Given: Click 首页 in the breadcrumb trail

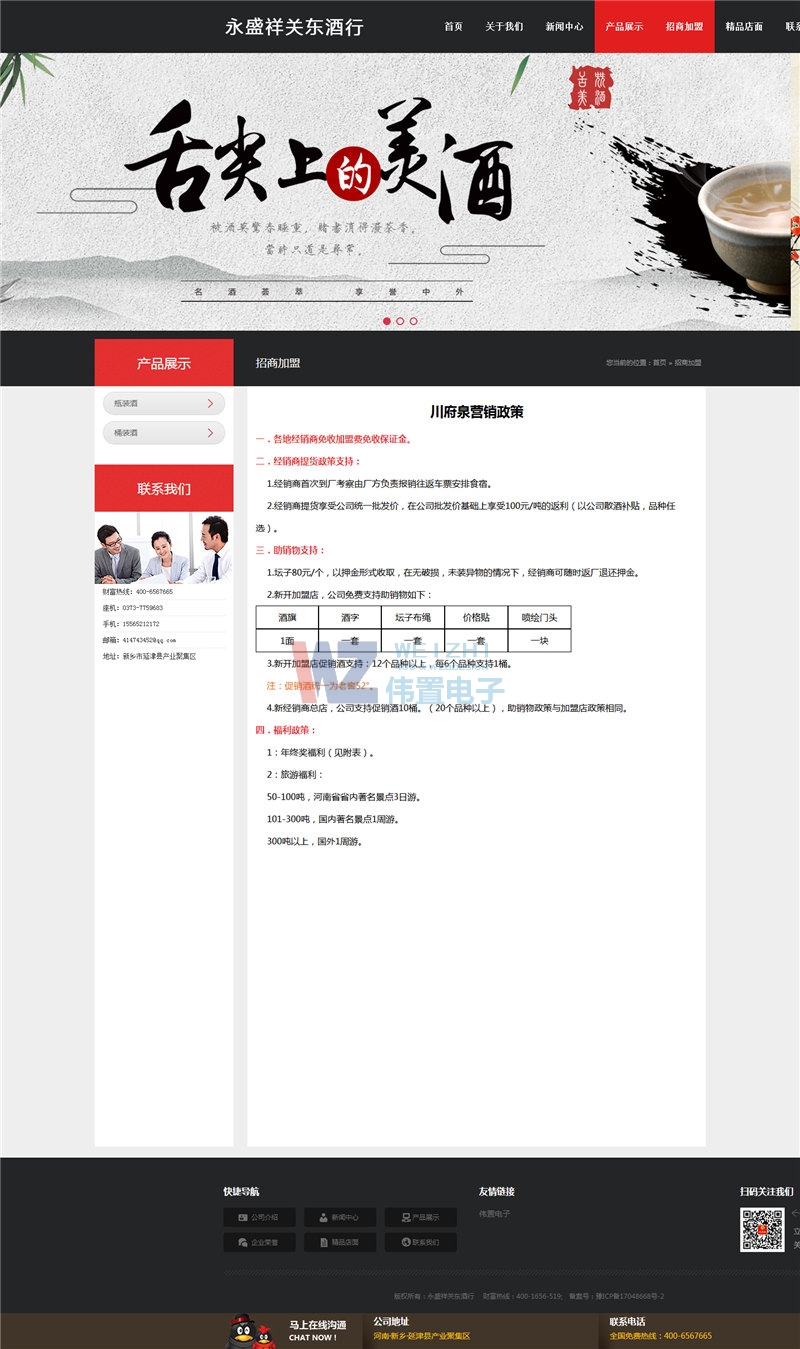Looking at the screenshot, I should tap(661, 363).
